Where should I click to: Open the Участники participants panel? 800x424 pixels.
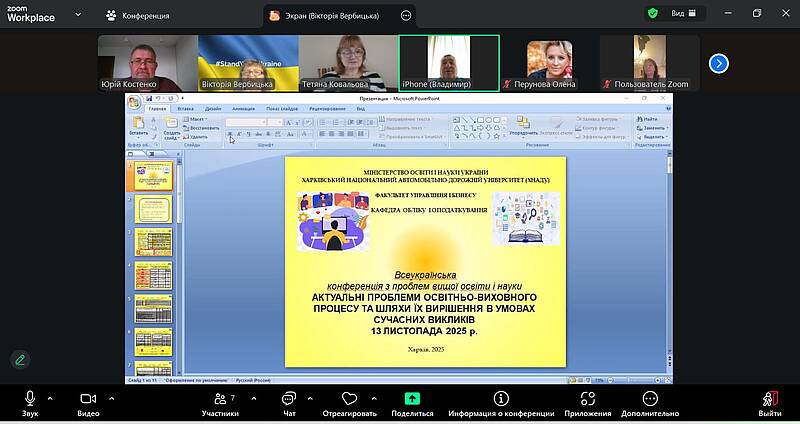point(220,399)
